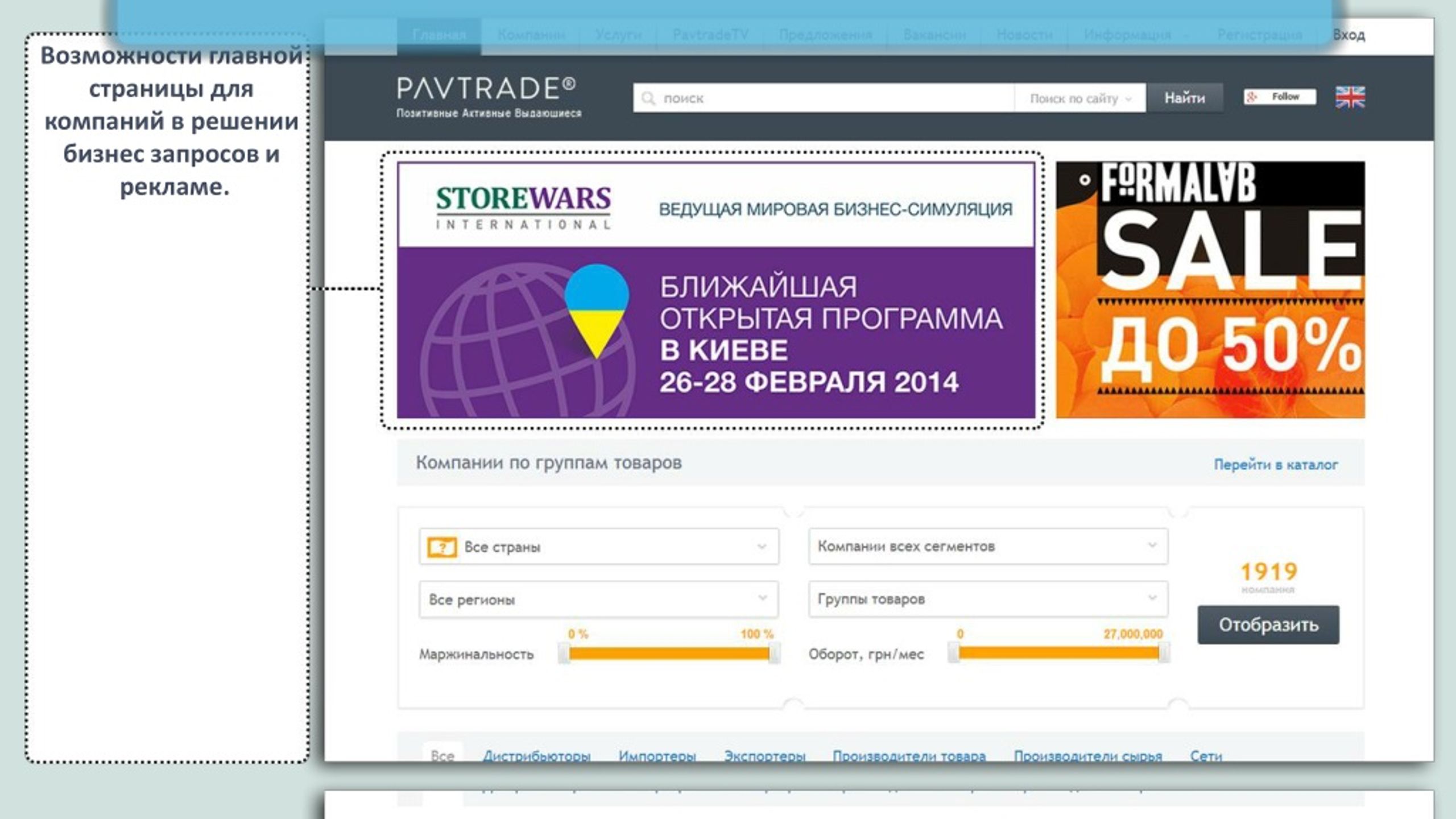Expand the Компании всех сегментов dropdown
The height and width of the screenshot is (819, 1456).
coord(988,546)
